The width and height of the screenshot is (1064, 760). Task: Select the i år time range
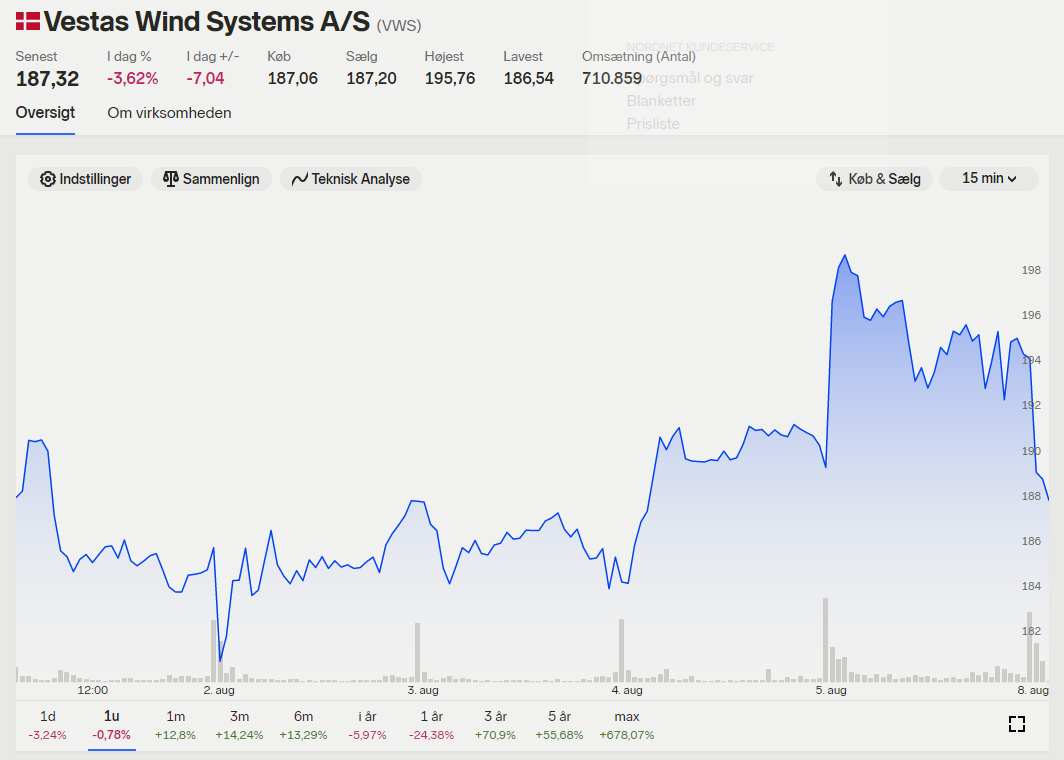[367, 725]
